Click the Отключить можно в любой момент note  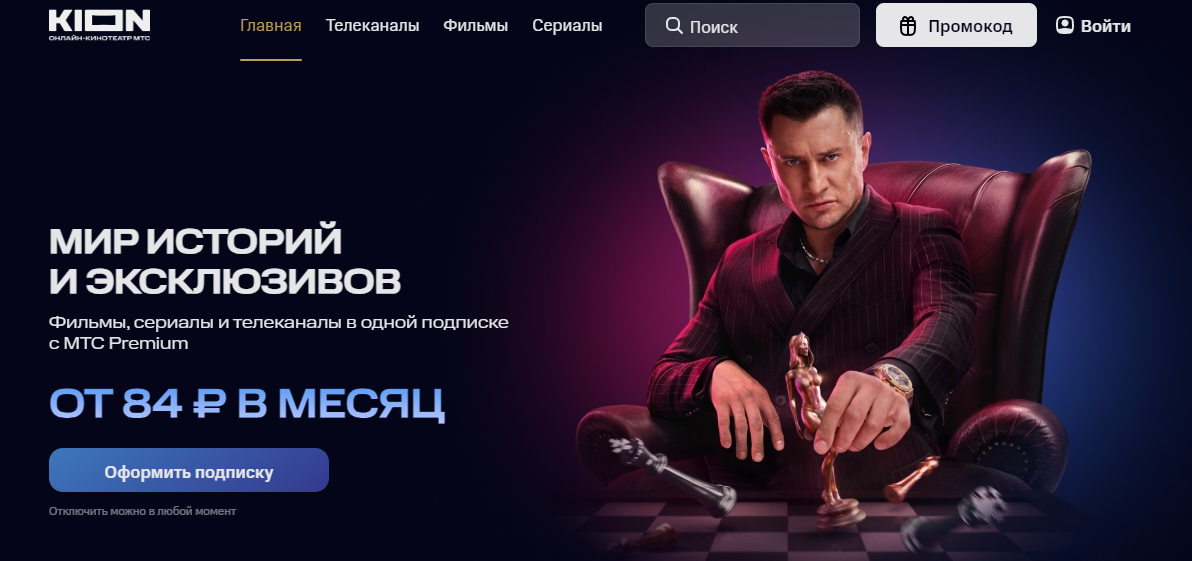(142, 511)
